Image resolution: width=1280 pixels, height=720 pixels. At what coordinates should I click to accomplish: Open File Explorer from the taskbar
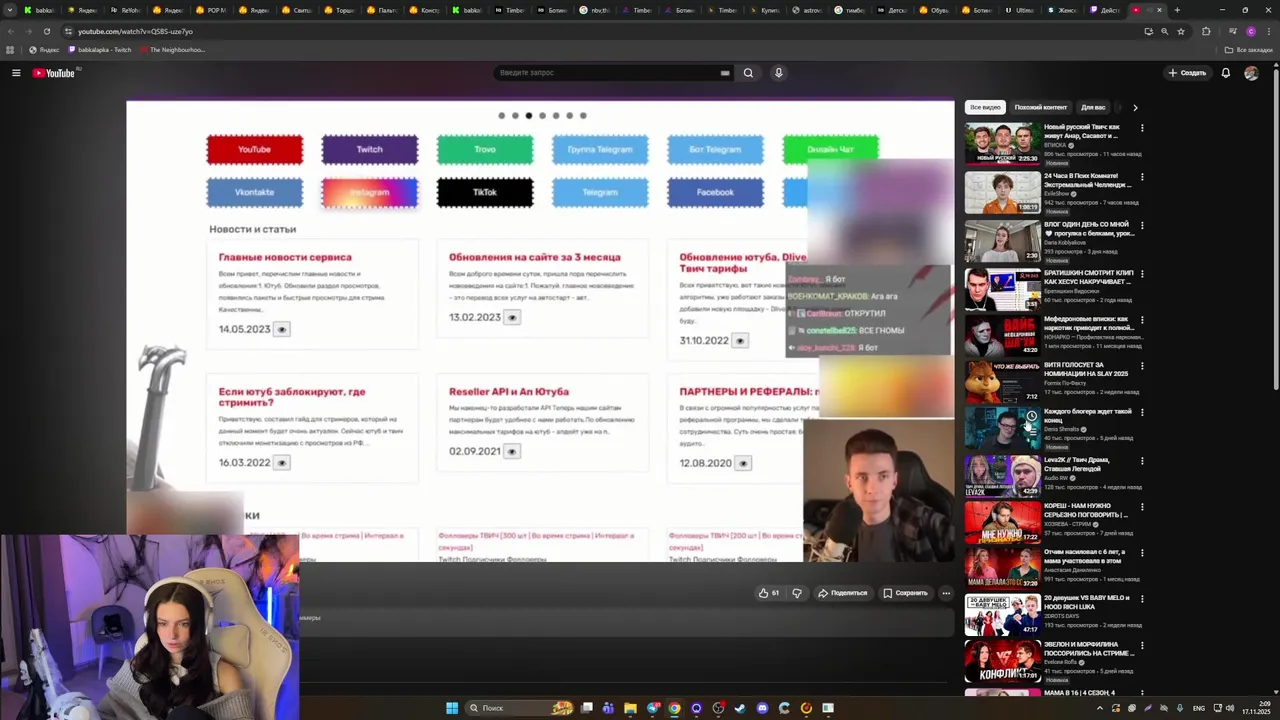pyautogui.click(x=631, y=708)
